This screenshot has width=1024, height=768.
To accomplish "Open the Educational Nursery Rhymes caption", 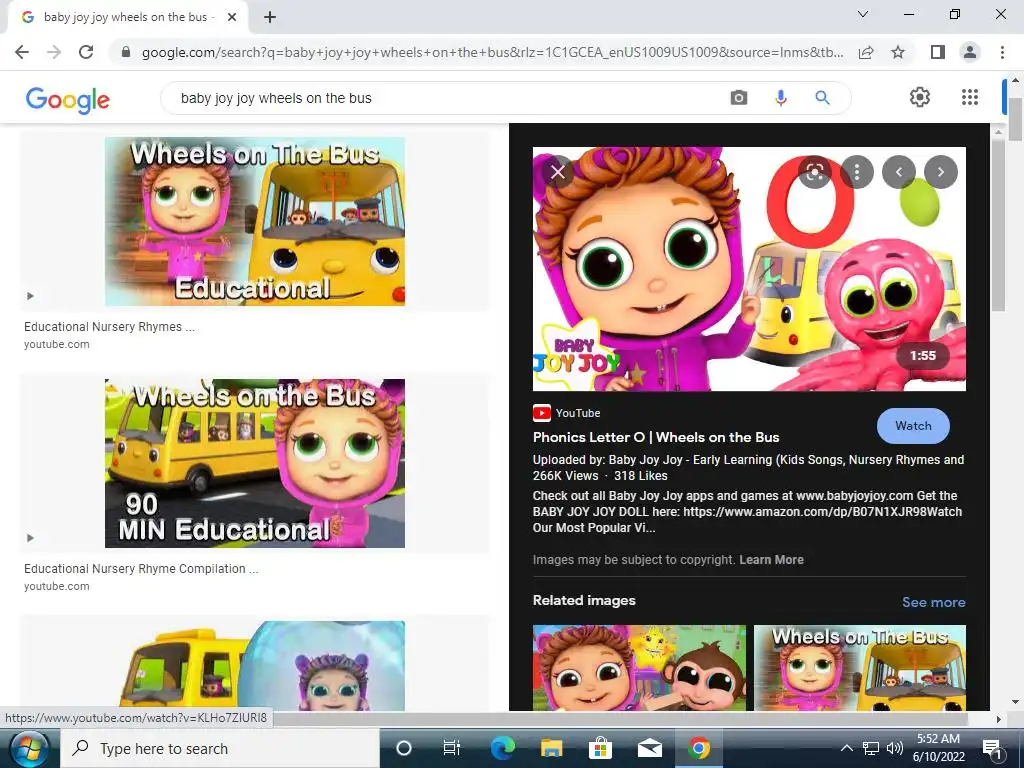I will (x=109, y=327).
